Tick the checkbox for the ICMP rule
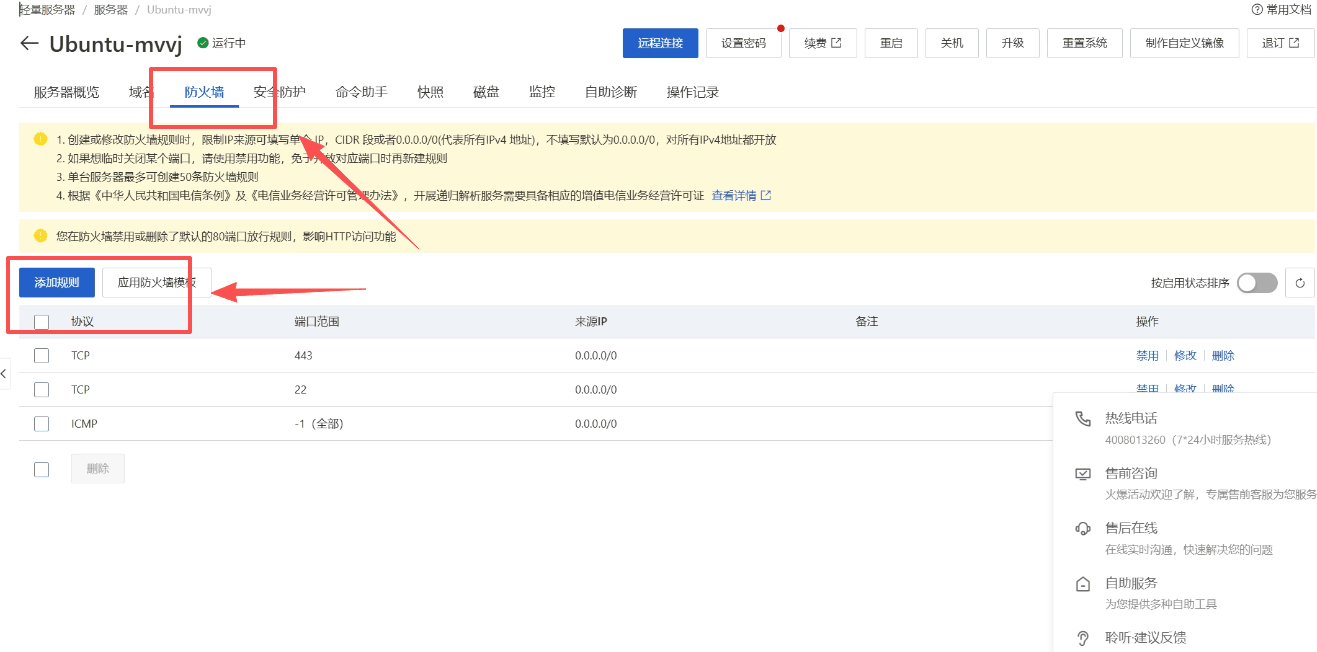Image resolution: width=1317 pixels, height=652 pixels. (41, 424)
